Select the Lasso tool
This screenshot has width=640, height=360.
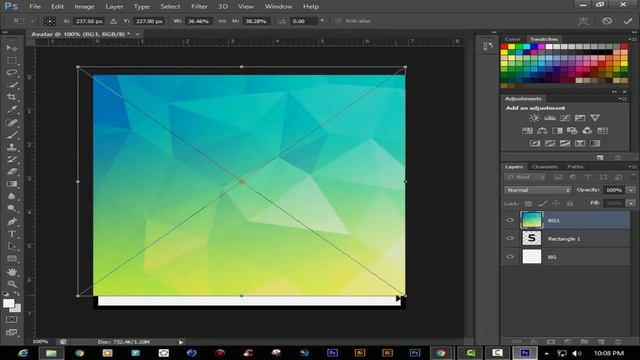pyautogui.click(x=12, y=73)
